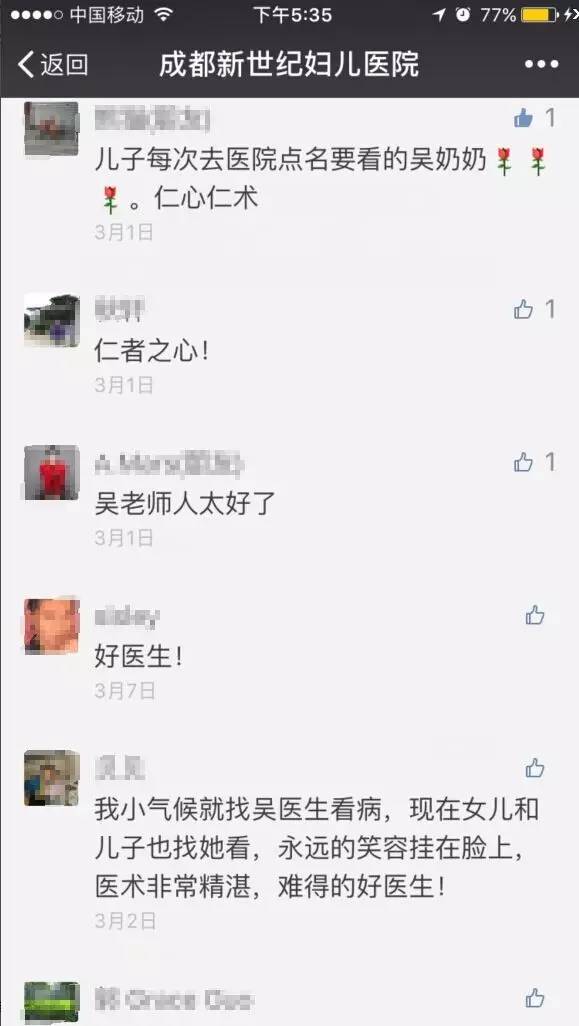Open avatar of the 吴奶奶 commenter

click(52, 128)
